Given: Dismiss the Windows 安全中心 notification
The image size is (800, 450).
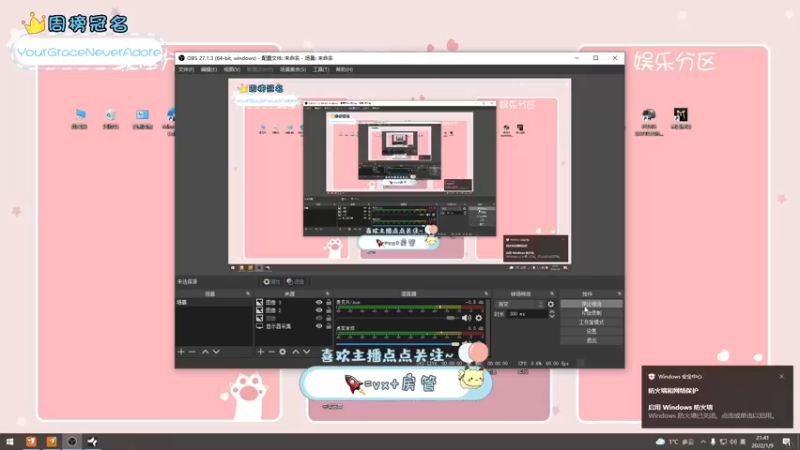Looking at the screenshot, I should pyautogui.click(x=782, y=377).
